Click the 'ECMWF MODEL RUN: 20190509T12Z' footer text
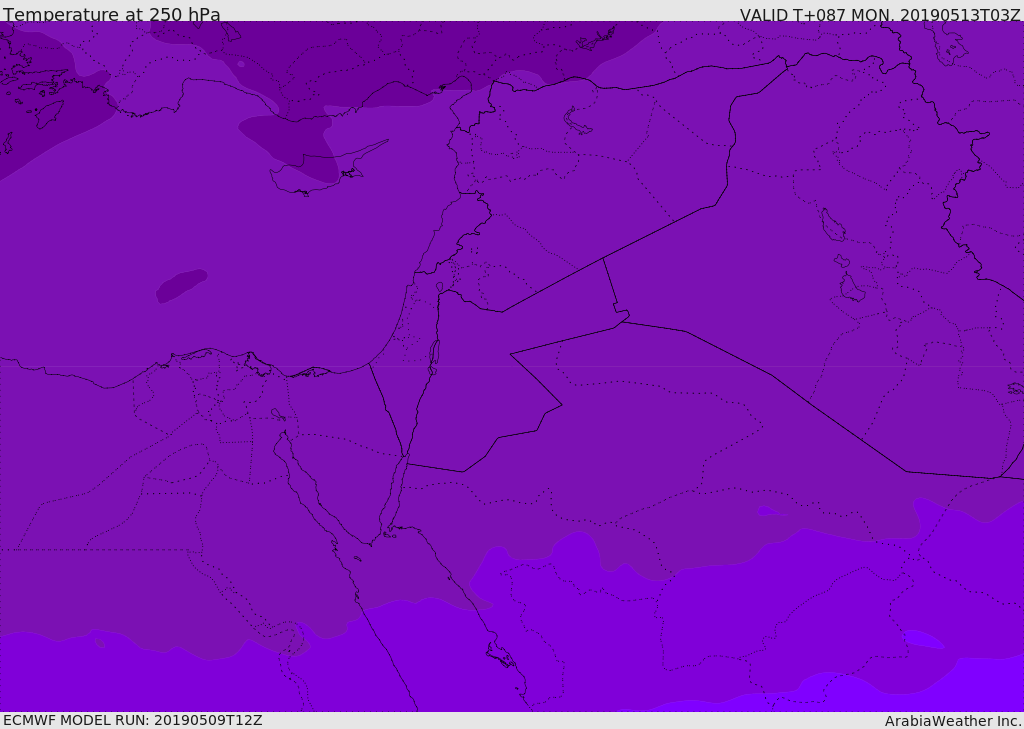 133,720
